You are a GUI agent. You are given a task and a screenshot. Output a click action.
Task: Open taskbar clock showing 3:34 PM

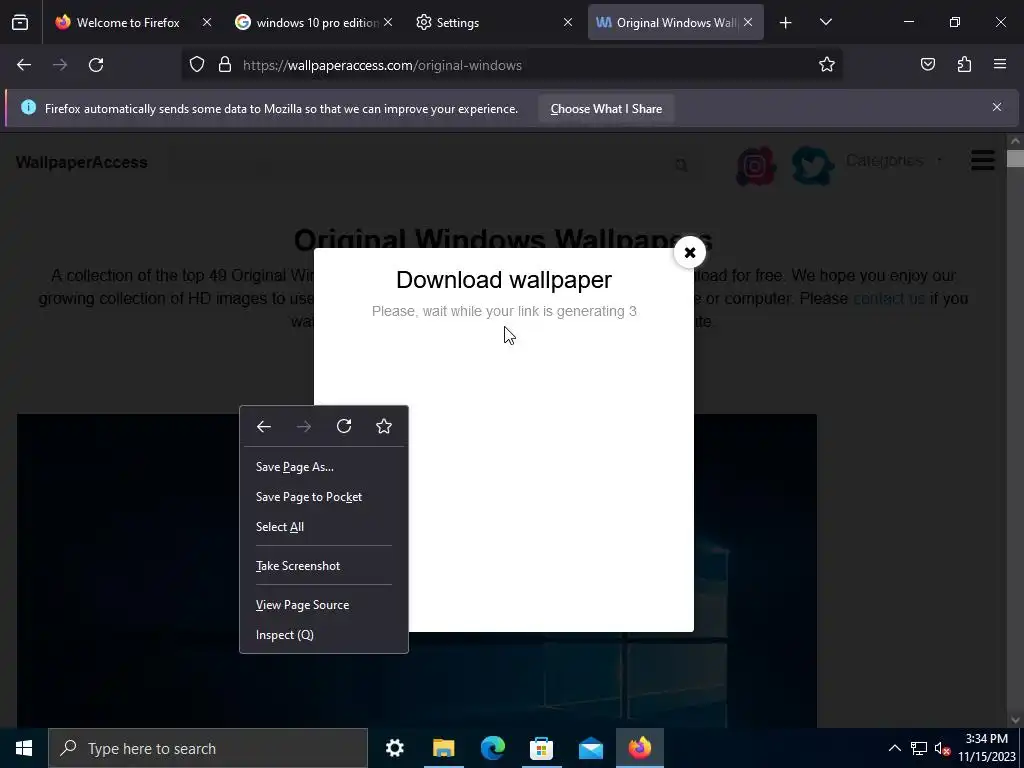[x=987, y=748]
